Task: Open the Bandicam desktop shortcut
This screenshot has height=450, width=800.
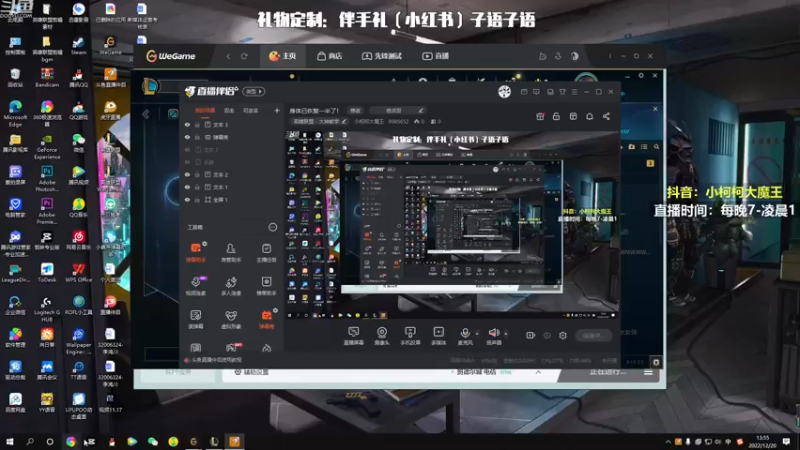Action: 47,78
